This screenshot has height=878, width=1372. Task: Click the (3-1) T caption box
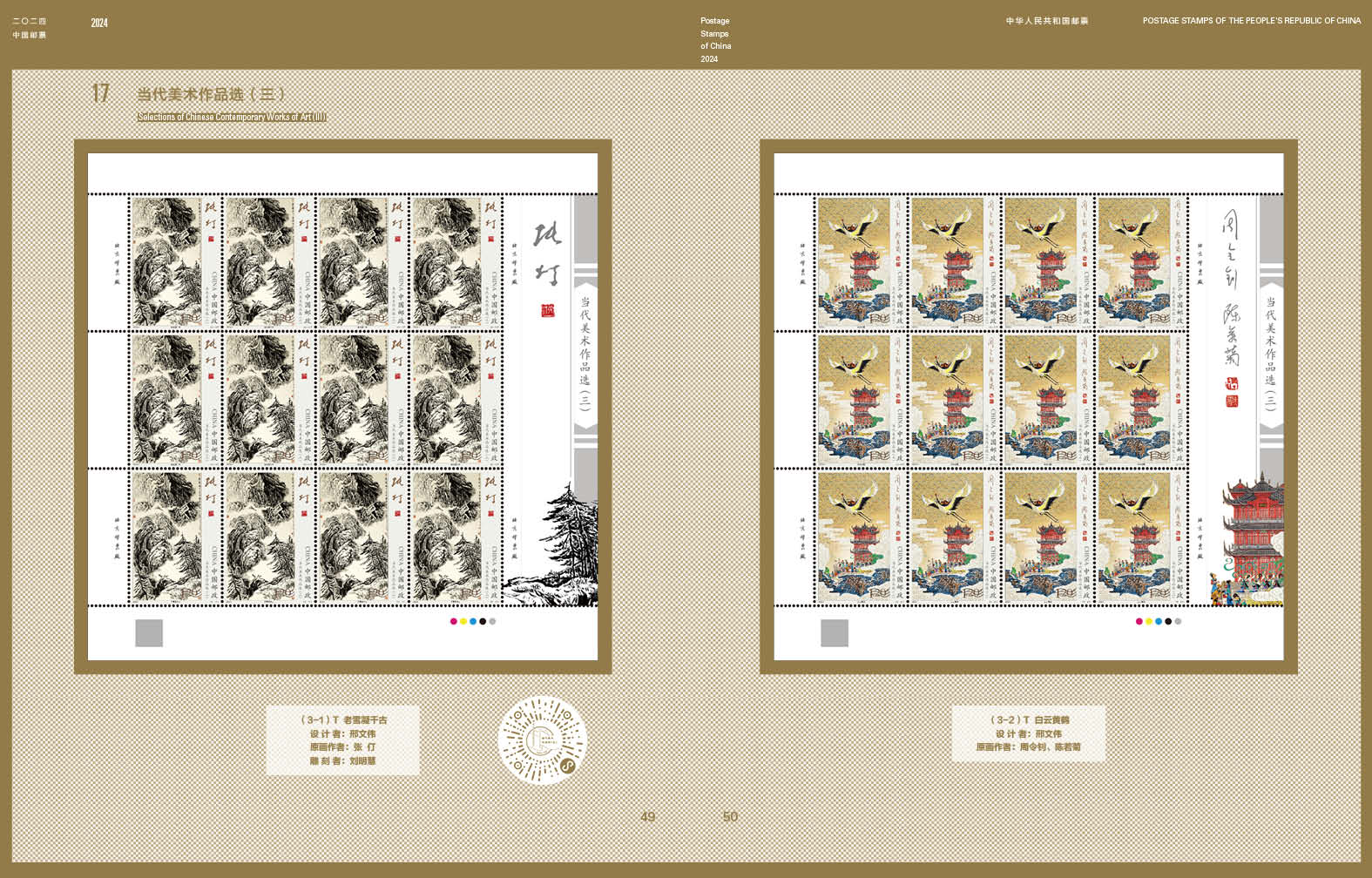342,740
